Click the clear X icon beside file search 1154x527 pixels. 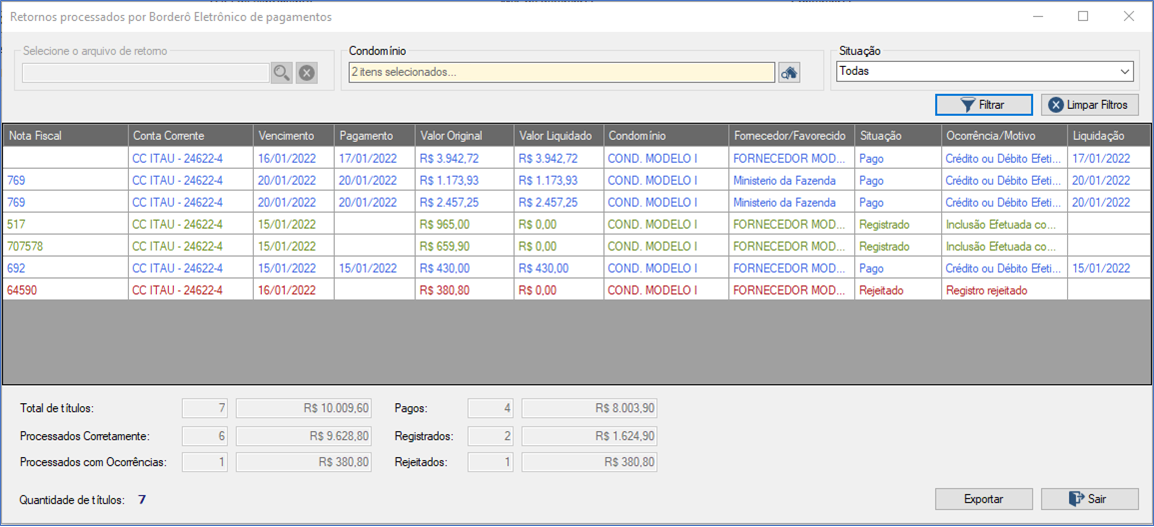point(307,73)
